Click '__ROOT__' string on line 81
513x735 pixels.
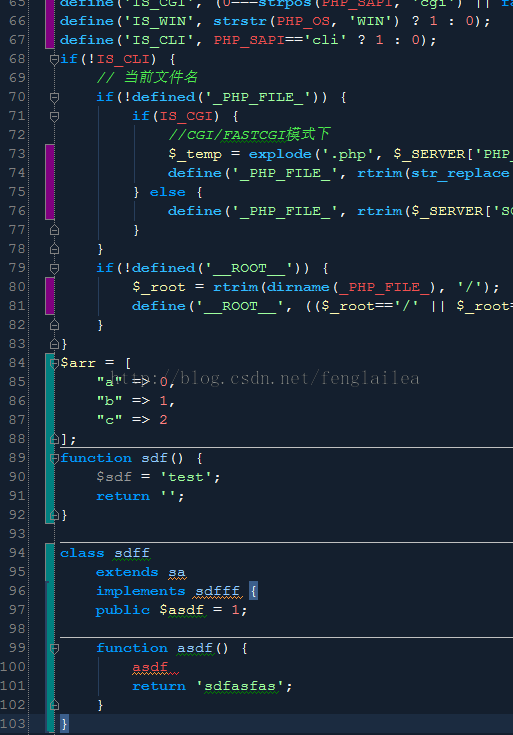click(x=240, y=306)
